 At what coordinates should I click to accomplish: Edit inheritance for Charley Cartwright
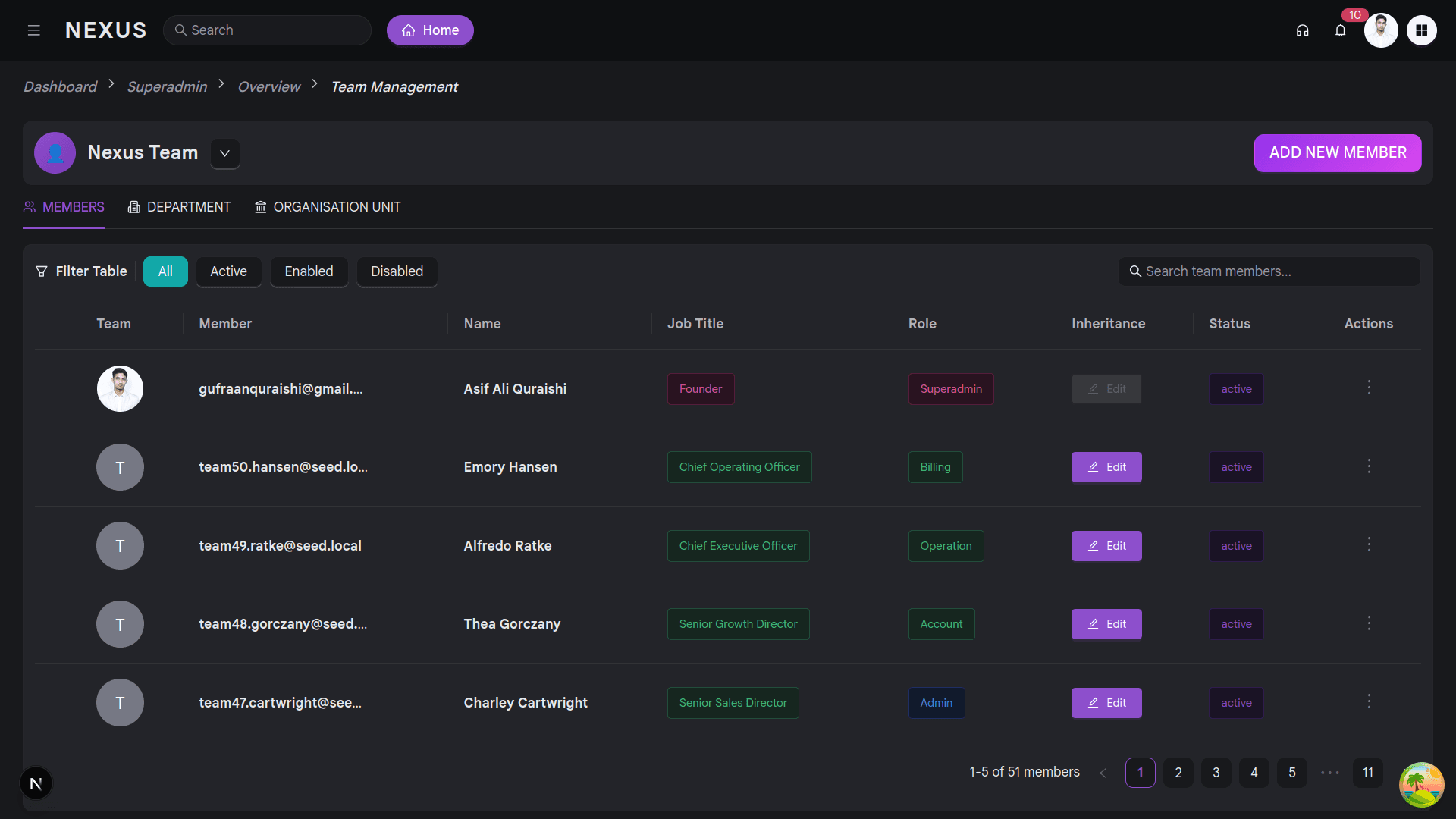(1106, 703)
